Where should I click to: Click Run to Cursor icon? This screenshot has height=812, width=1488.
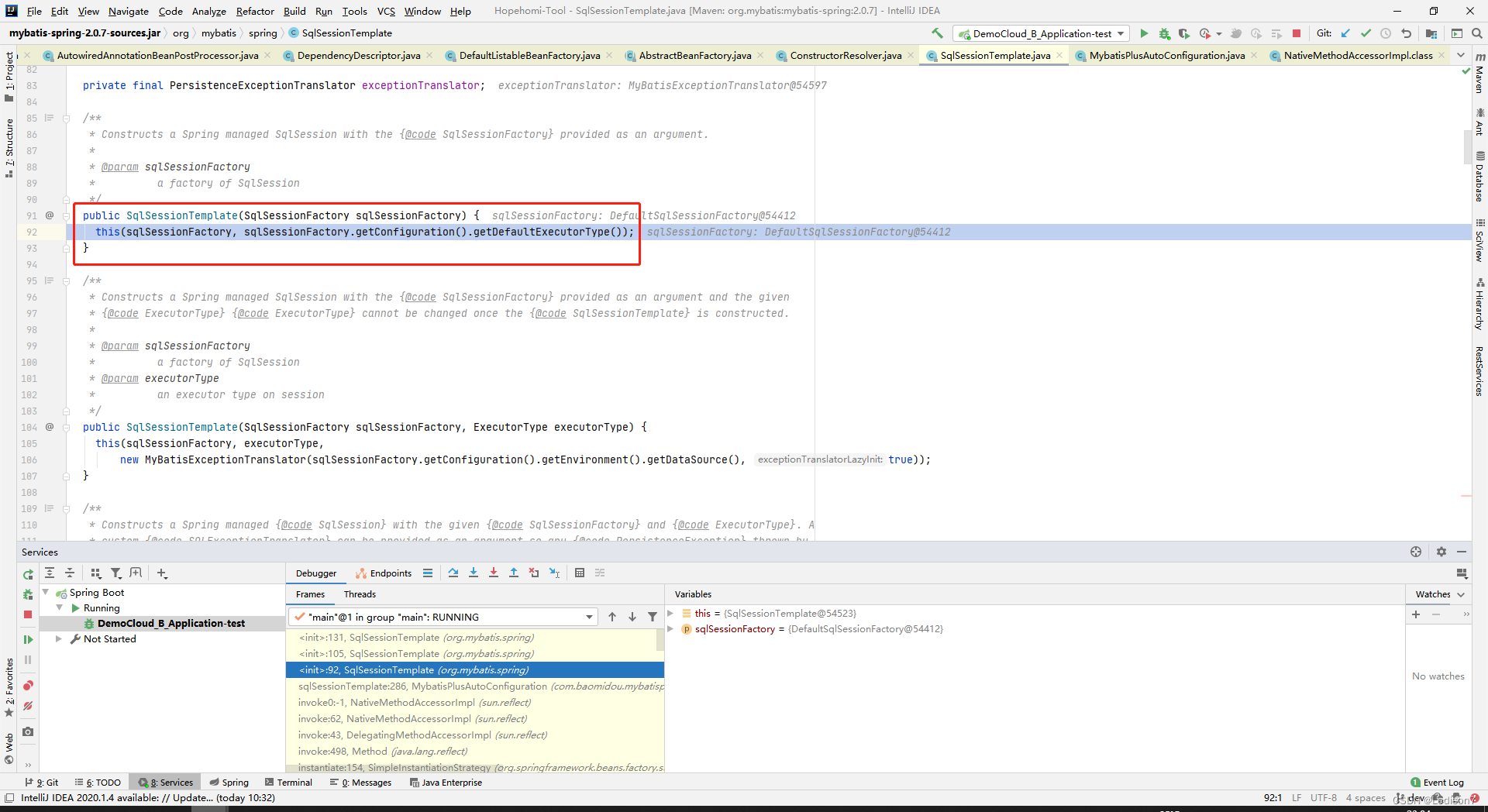[554, 573]
